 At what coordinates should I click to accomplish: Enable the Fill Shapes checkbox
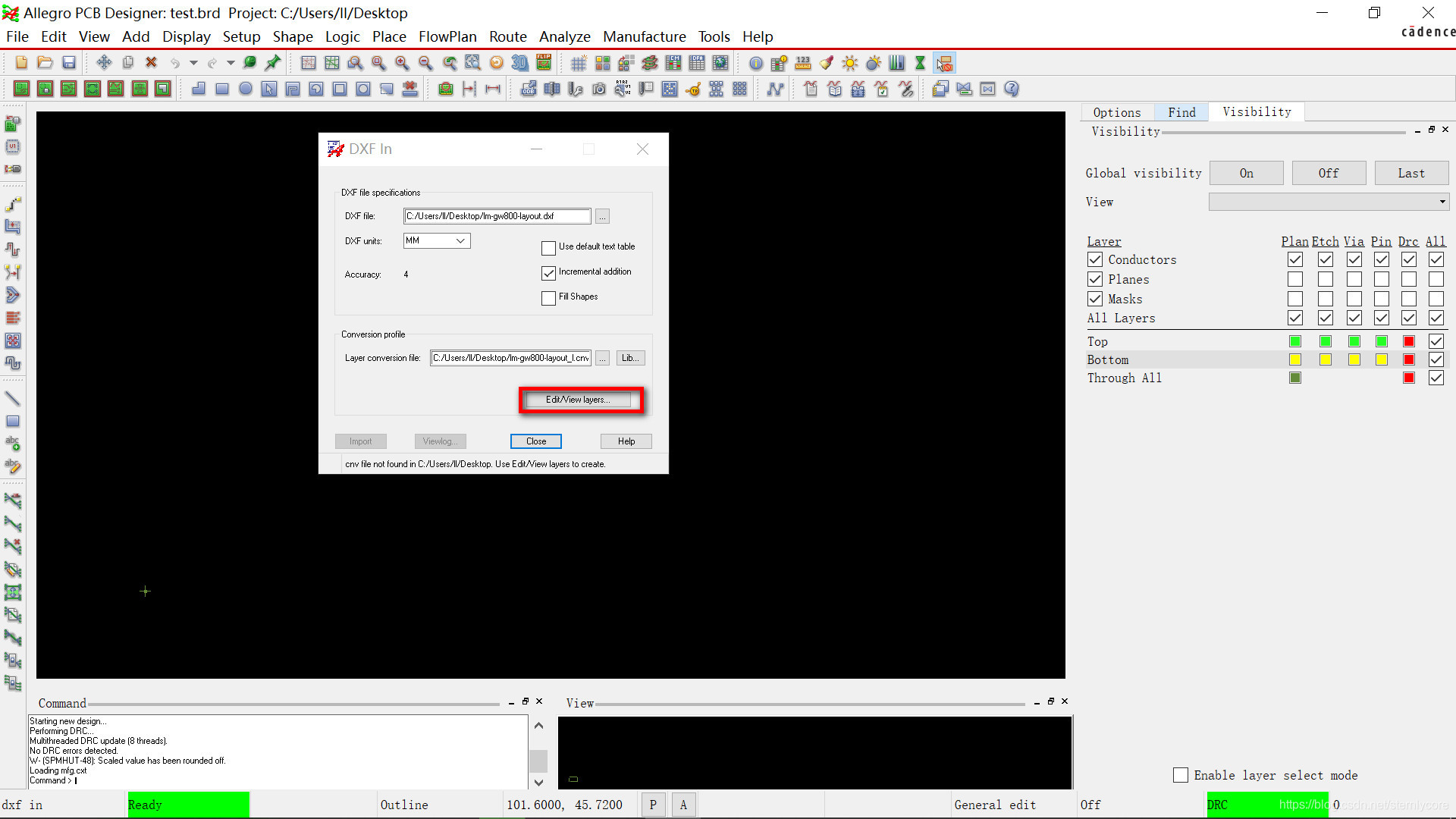tap(548, 298)
